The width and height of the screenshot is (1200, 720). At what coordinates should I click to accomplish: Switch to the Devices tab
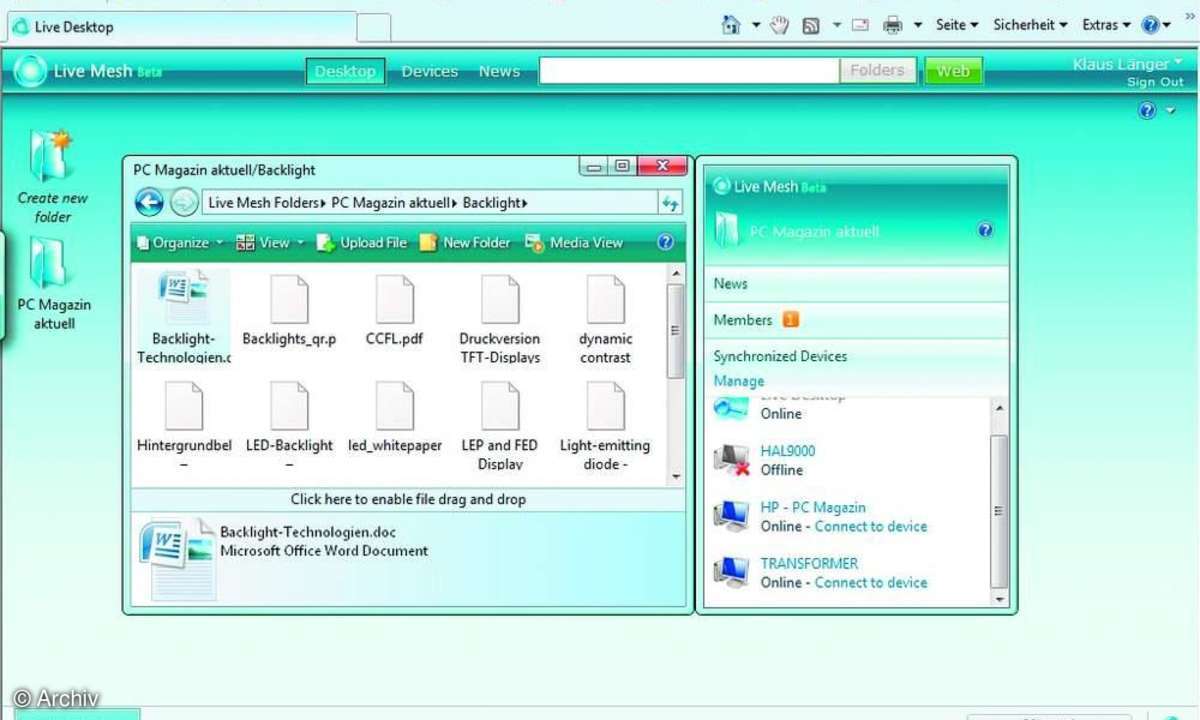[x=430, y=71]
